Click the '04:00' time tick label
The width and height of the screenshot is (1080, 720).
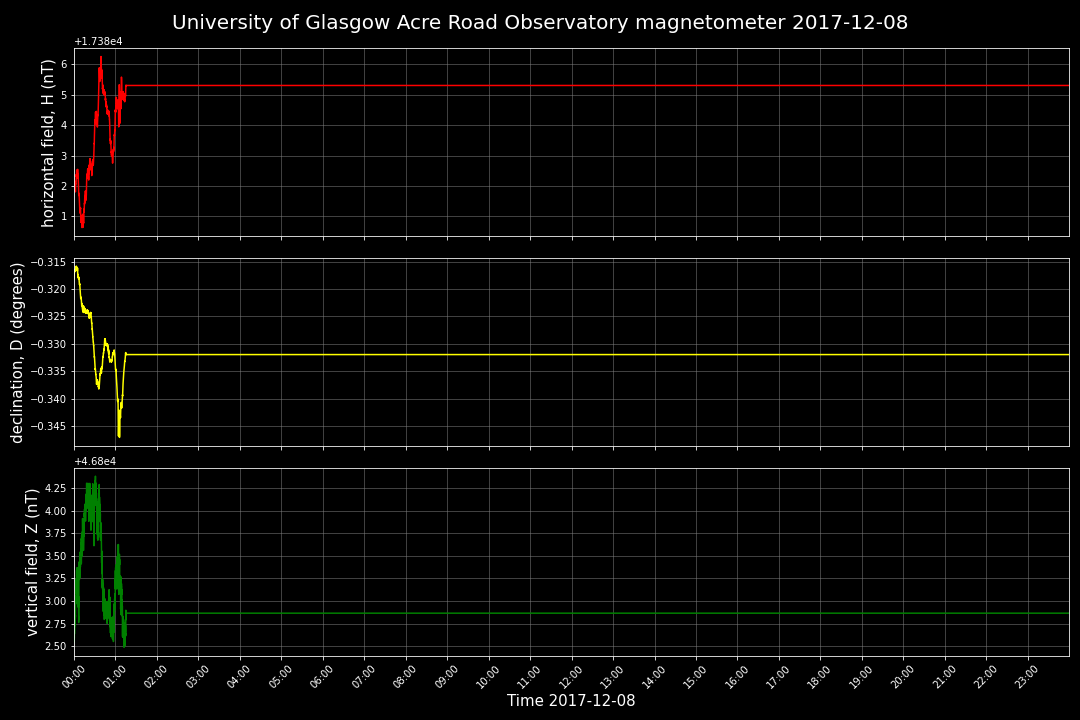[x=239, y=678]
